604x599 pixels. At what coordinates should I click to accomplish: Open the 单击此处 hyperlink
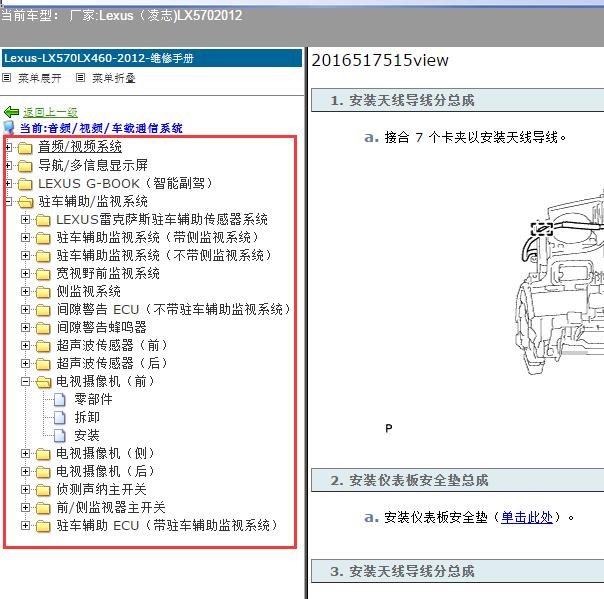pyautogui.click(x=527, y=517)
